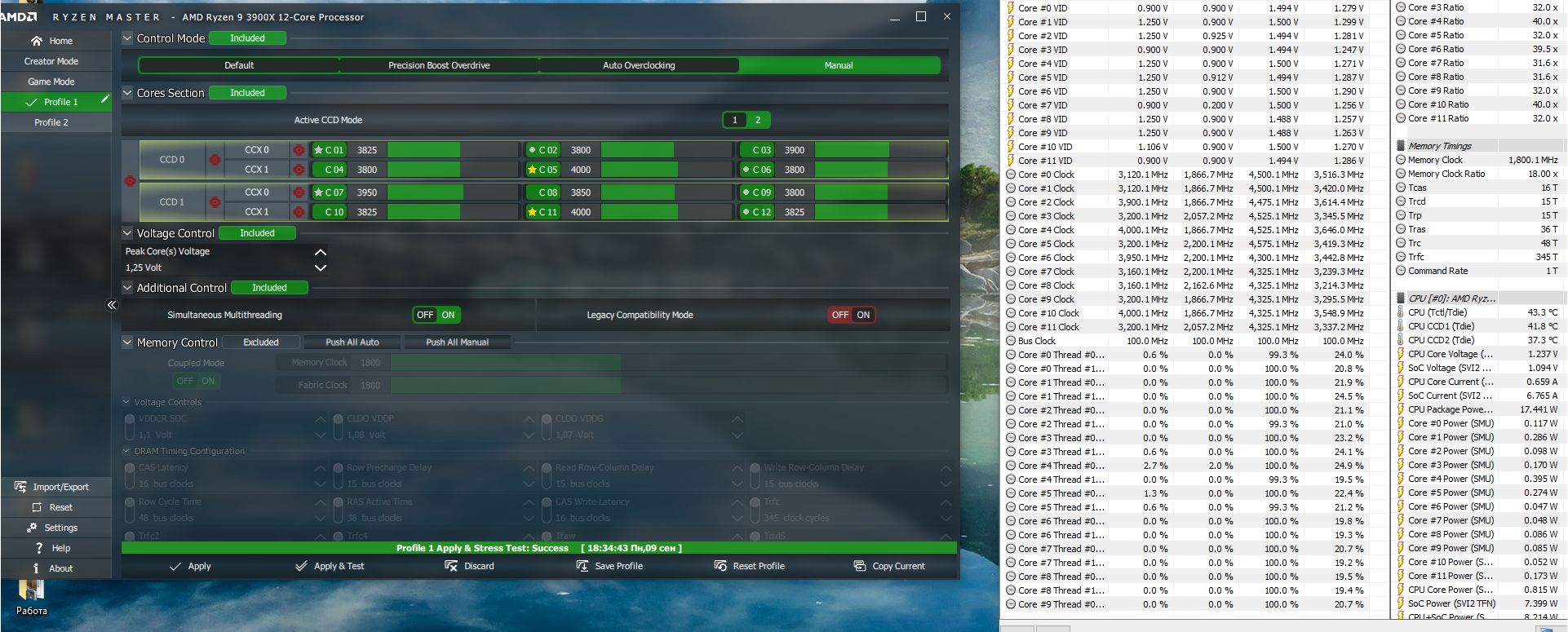
Task: Click the star icon on core C 07
Action: 318,192
